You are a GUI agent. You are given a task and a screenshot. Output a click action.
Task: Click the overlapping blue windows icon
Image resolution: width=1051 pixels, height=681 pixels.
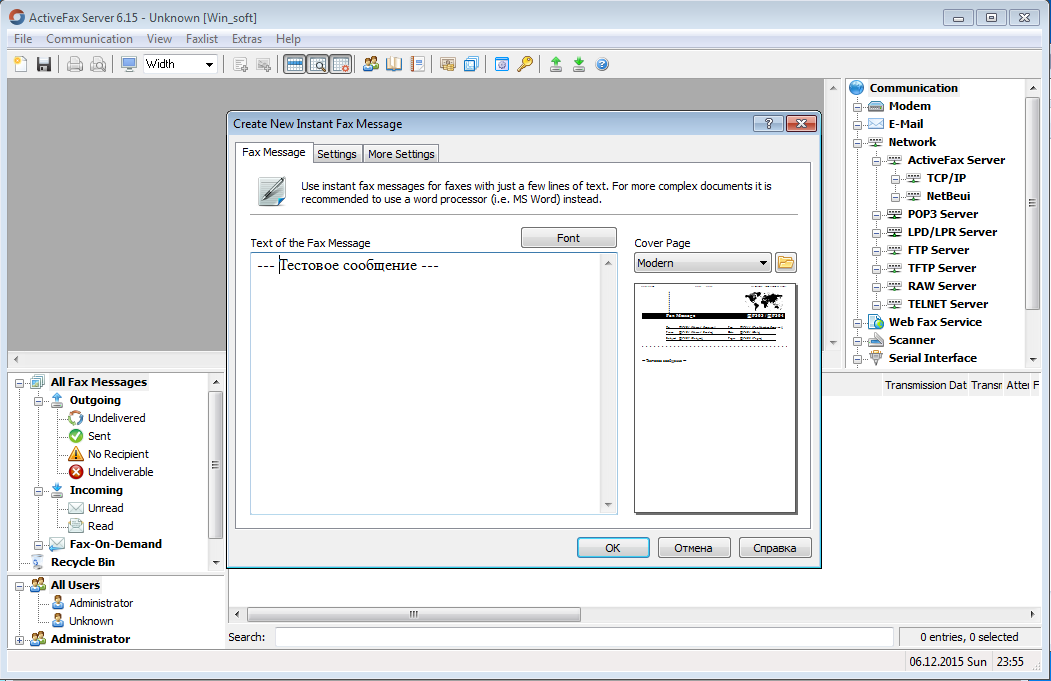pyautogui.click(x=471, y=64)
